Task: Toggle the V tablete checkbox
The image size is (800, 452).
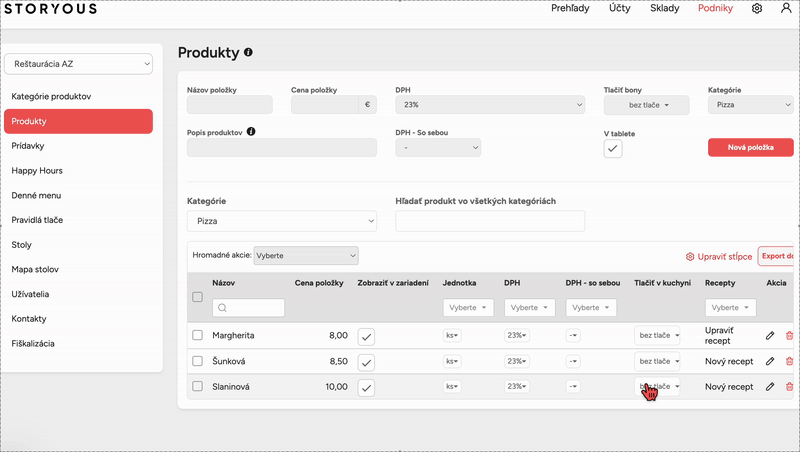Action: click(613, 149)
